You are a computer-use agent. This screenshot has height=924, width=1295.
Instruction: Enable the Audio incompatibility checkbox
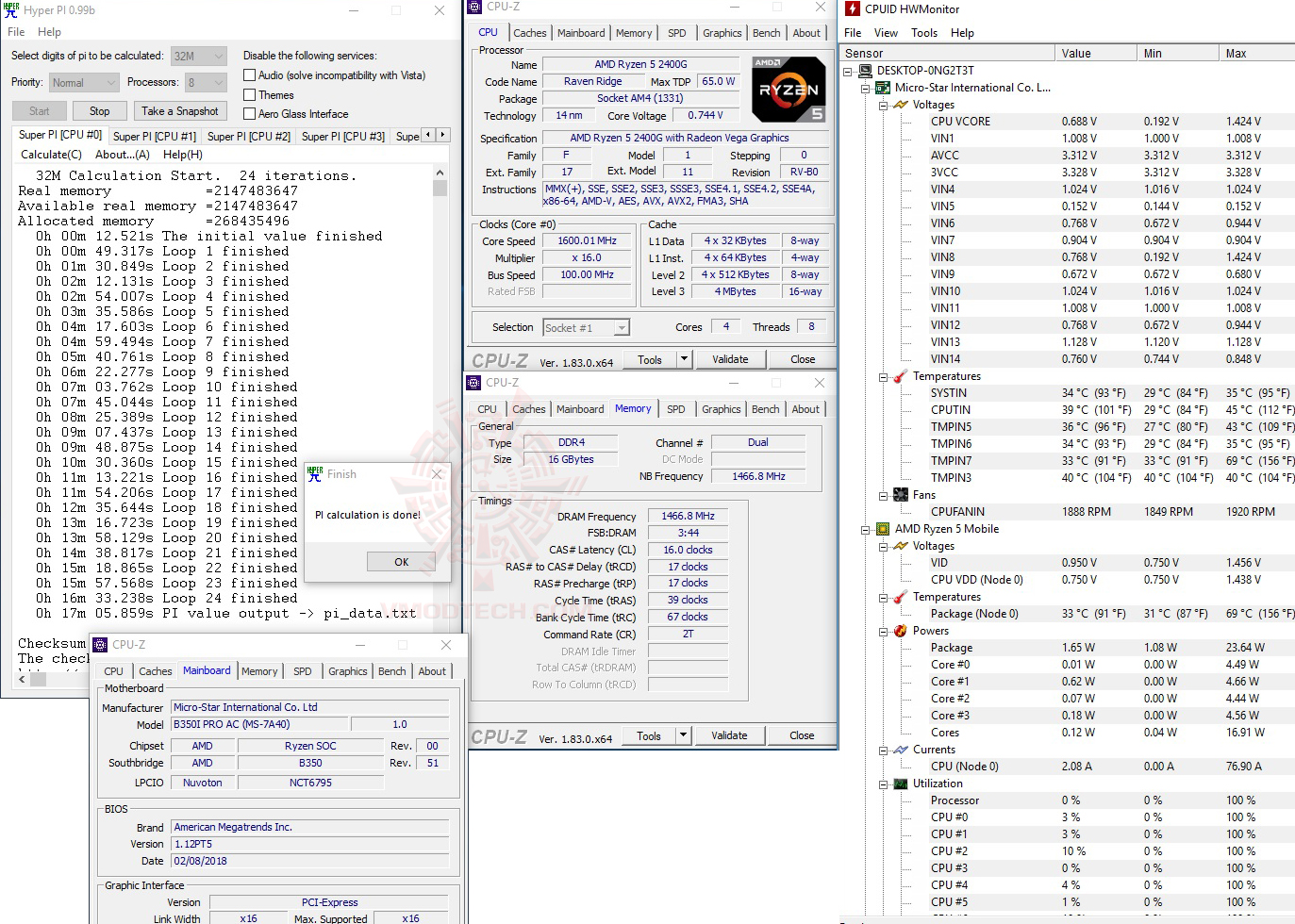[250, 75]
